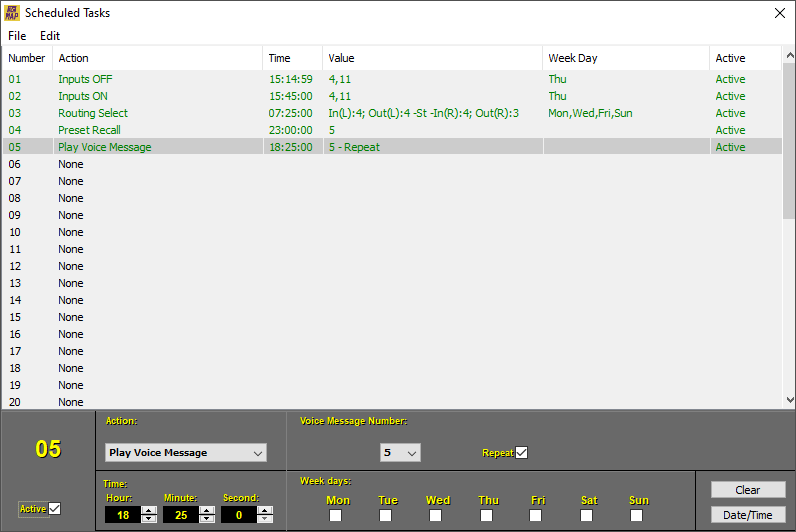This screenshot has width=796, height=532.
Task: Increase the Hour value with up arrow
Action: click(149, 510)
